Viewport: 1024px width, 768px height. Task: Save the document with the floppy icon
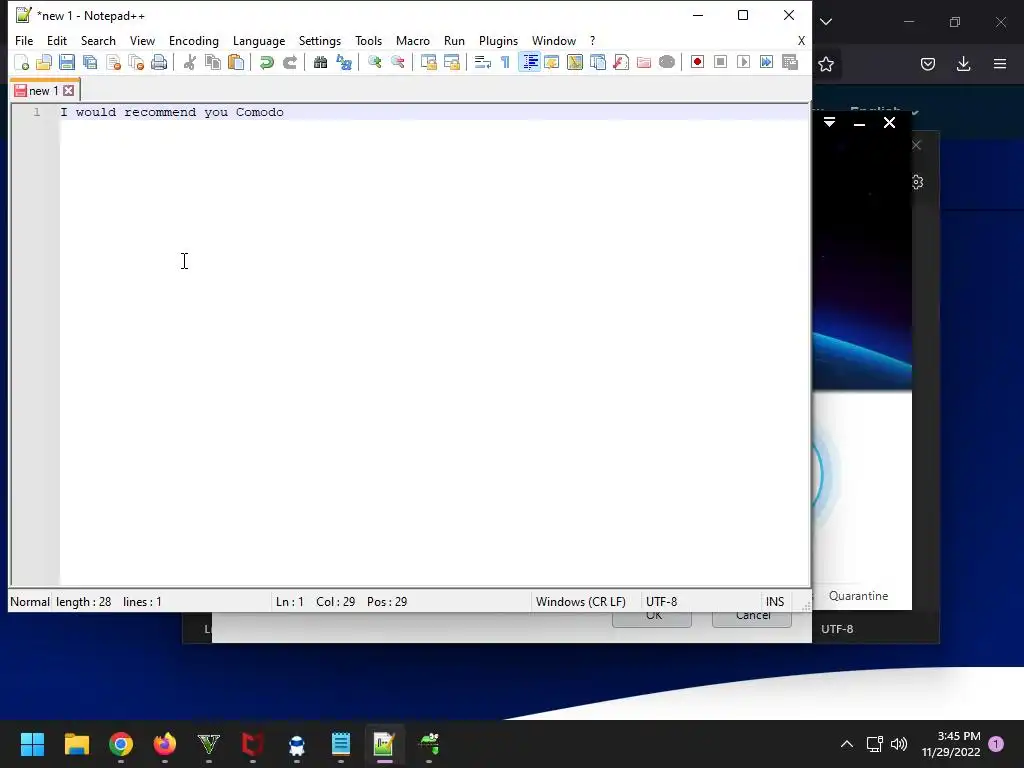67,62
